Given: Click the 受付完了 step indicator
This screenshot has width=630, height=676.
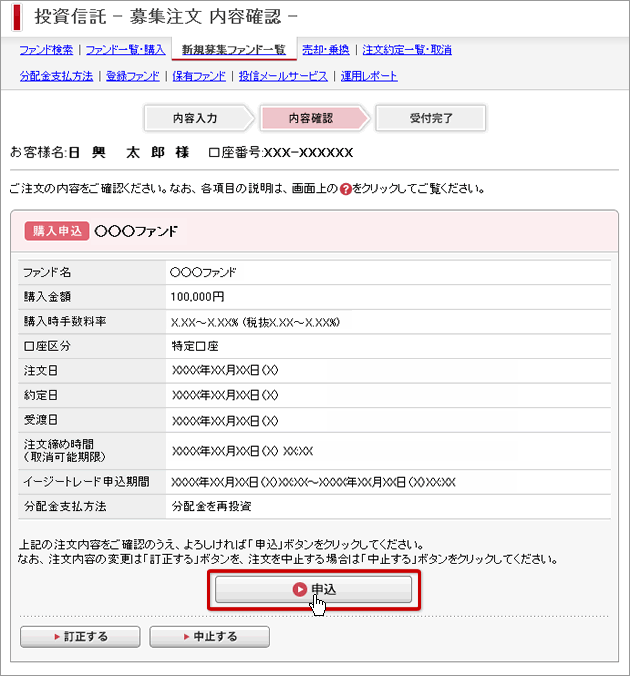Looking at the screenshot, I should (431, 118).
